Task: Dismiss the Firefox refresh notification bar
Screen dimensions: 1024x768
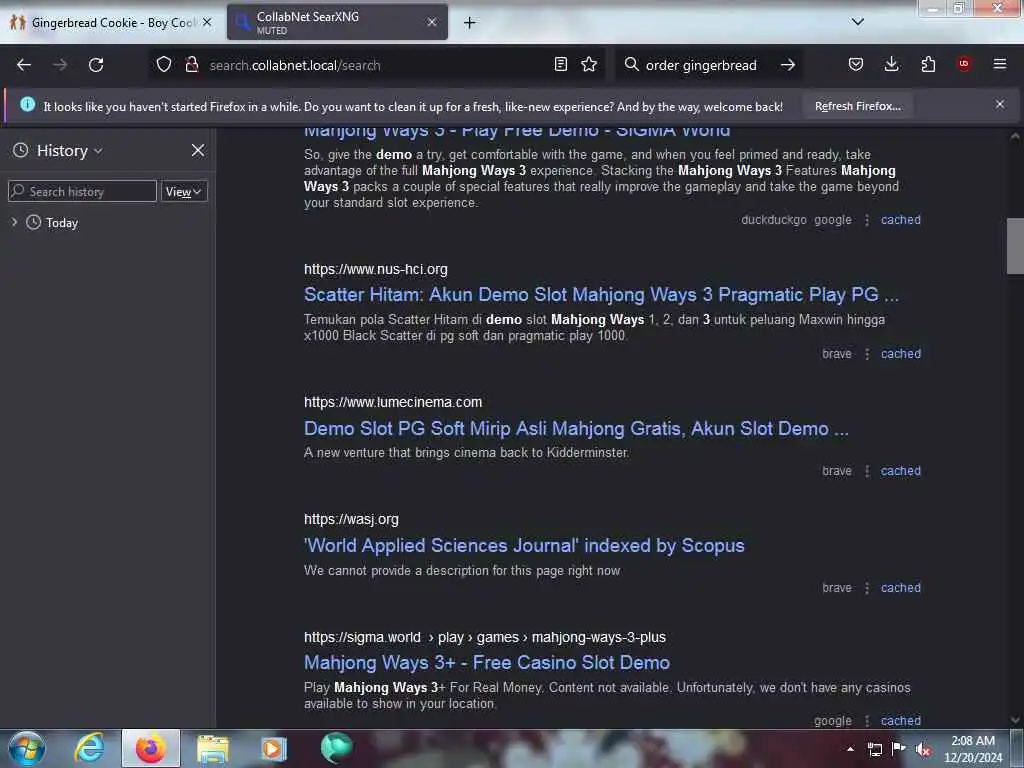Action: tap(1000, 104)
